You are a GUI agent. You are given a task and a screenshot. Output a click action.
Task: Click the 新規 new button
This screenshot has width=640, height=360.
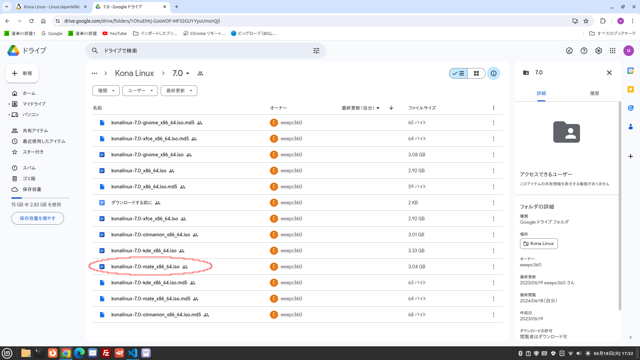[22, 73]
